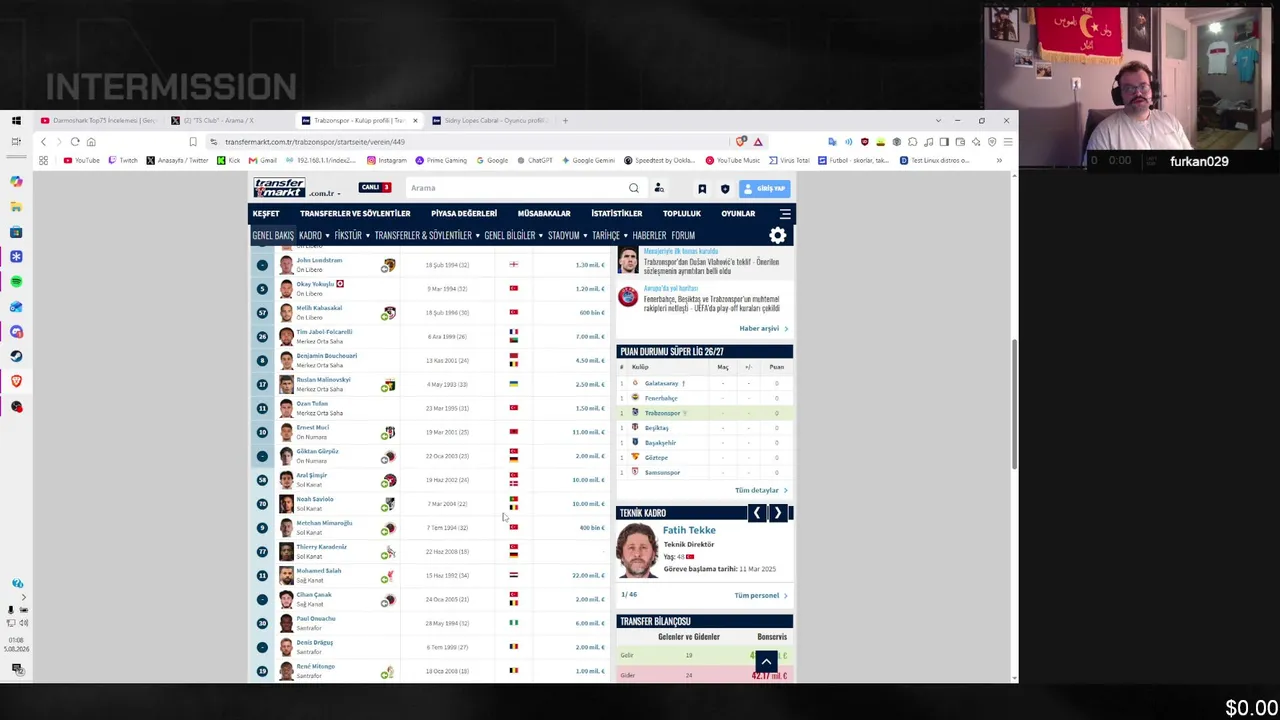Open the Gmail bookmark
This screenshot has width=1280, height=720.
(263, 160)
